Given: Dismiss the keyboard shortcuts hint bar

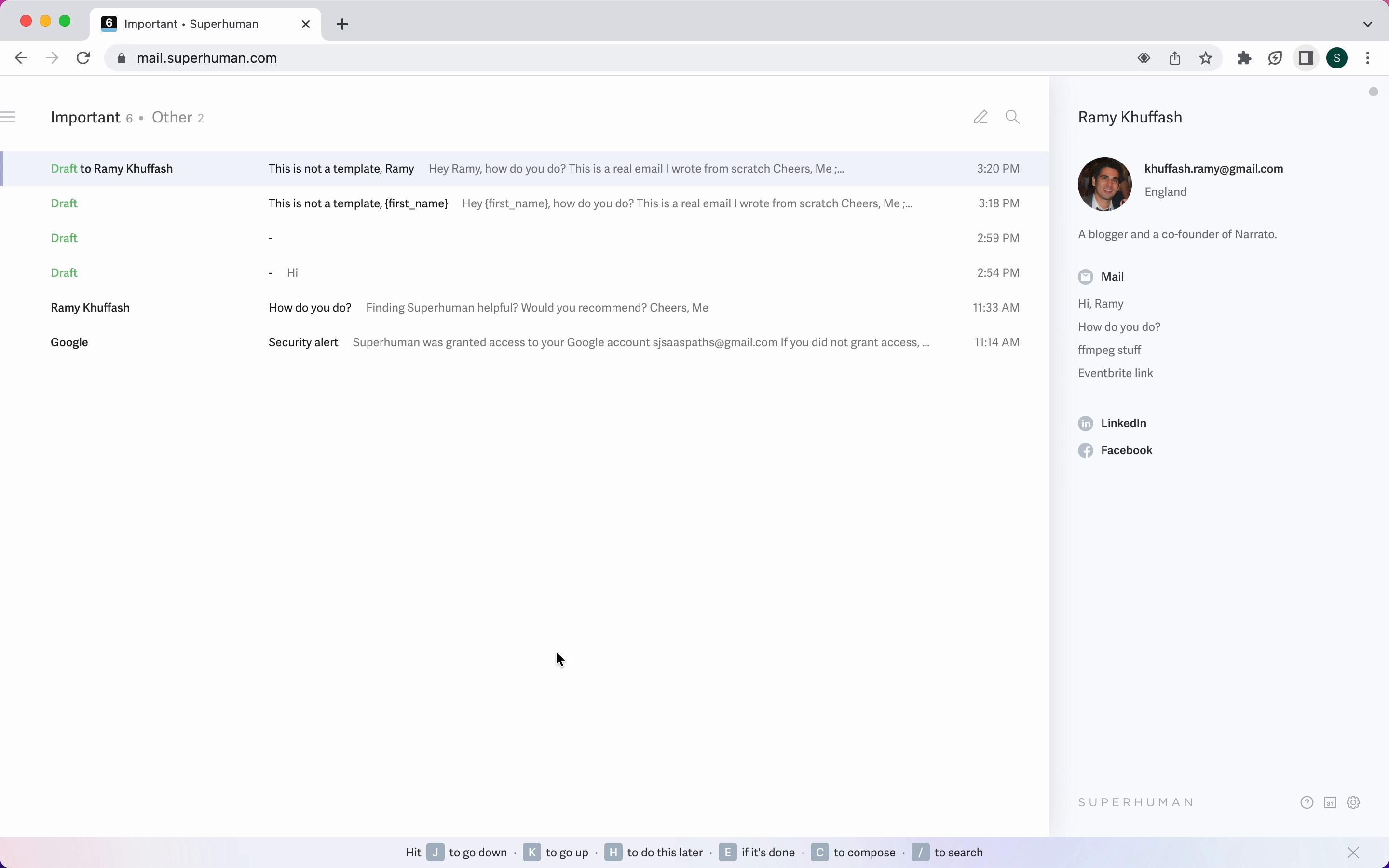Looking at the screenshot, I should pos(1353,853).
